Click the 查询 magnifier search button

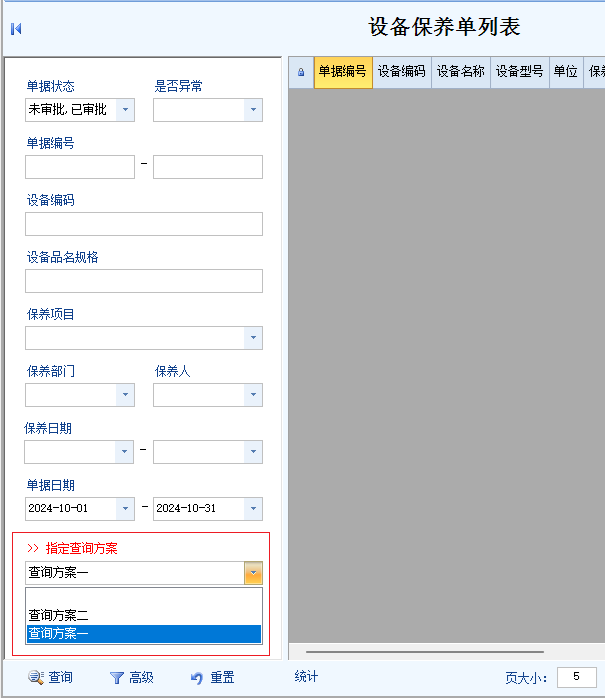pyautogui.click(x=50, y=677)
